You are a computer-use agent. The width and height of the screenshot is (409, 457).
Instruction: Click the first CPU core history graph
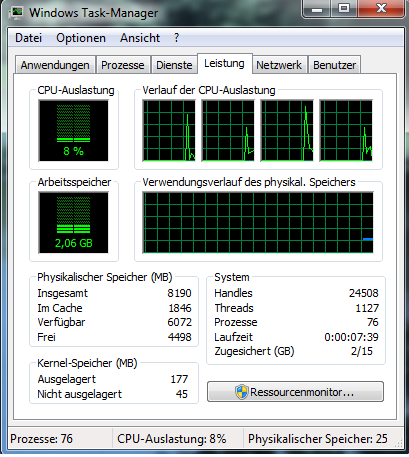169,131
